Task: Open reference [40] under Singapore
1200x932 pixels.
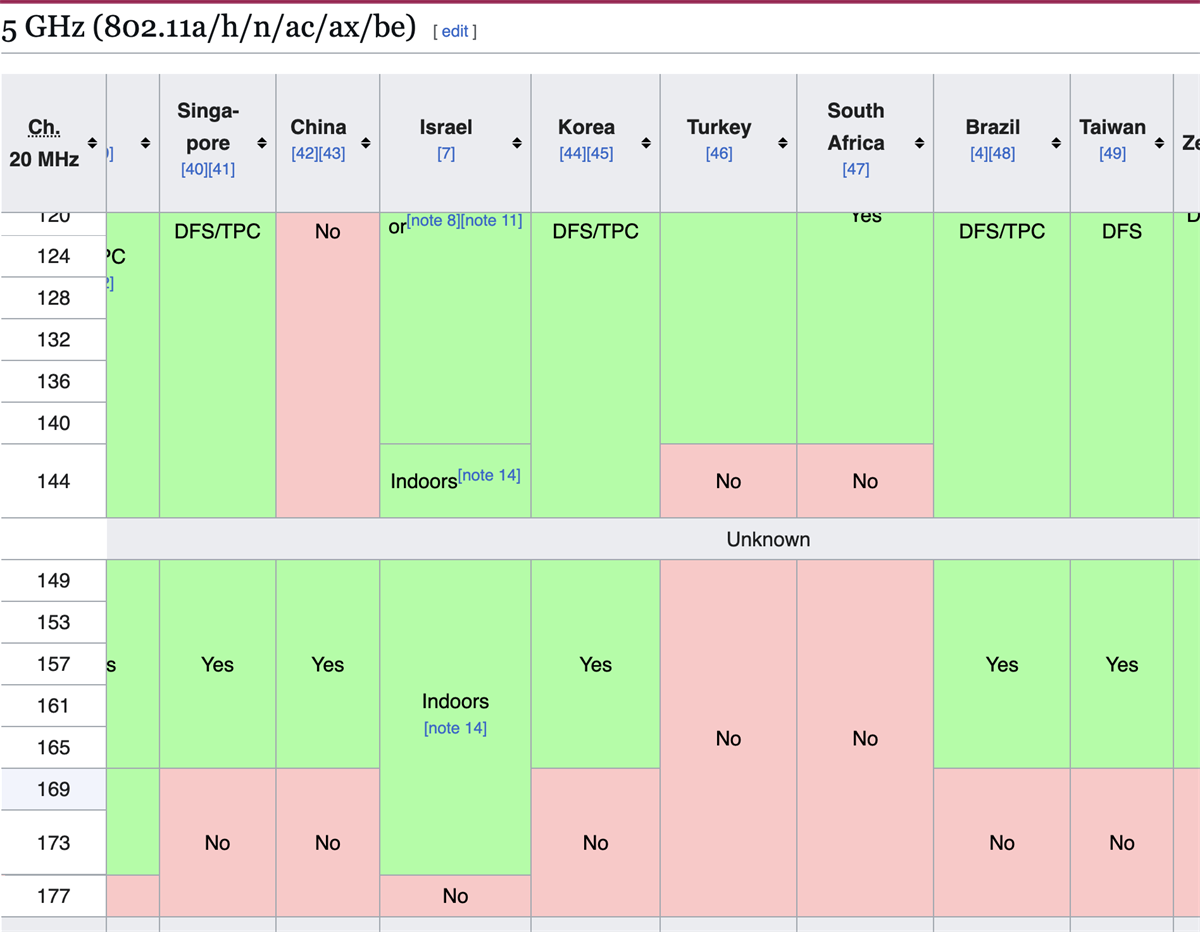Action: (194, 169)
